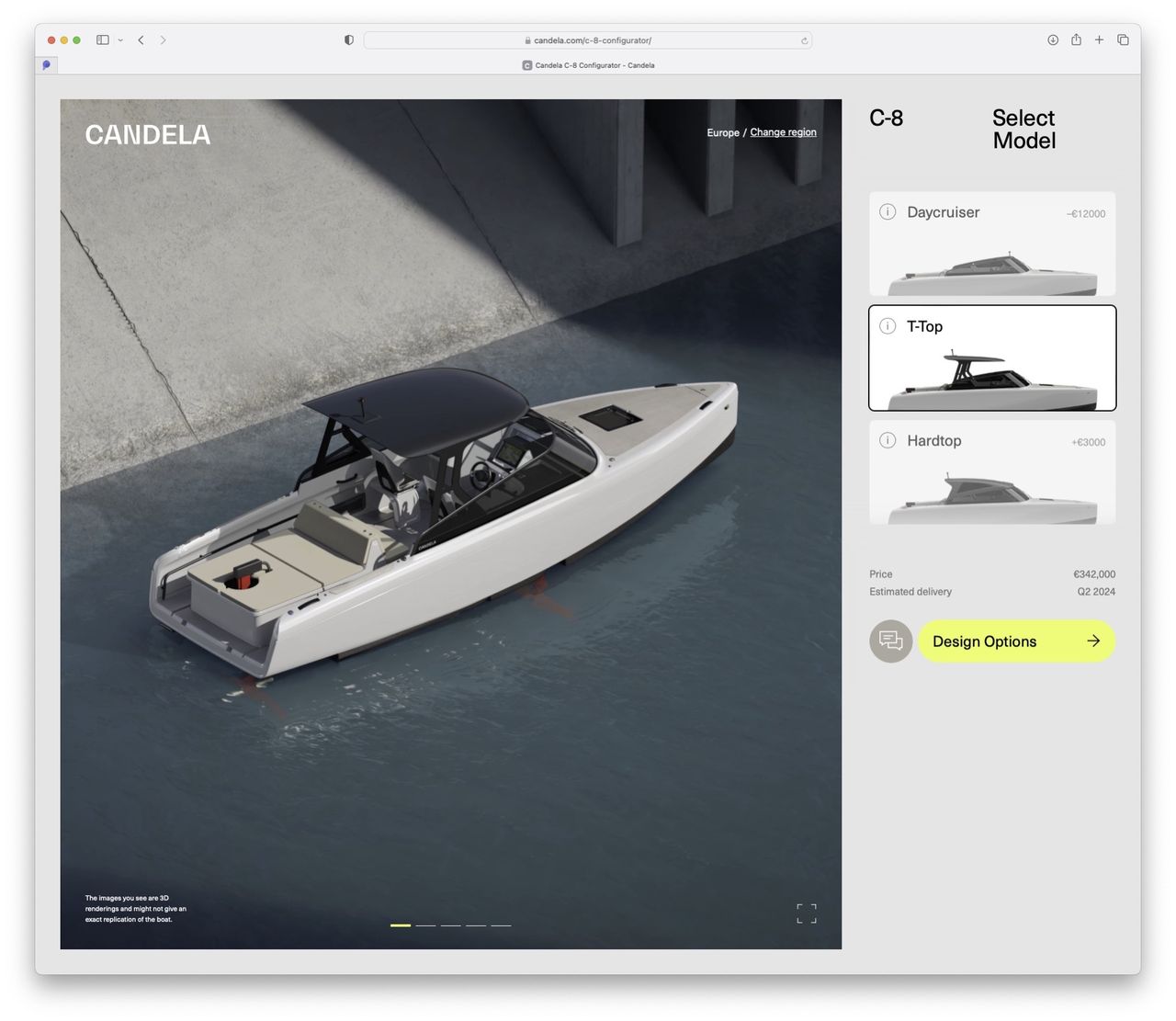
Task: Show the tab overview icon
Action: (1123, 40)
